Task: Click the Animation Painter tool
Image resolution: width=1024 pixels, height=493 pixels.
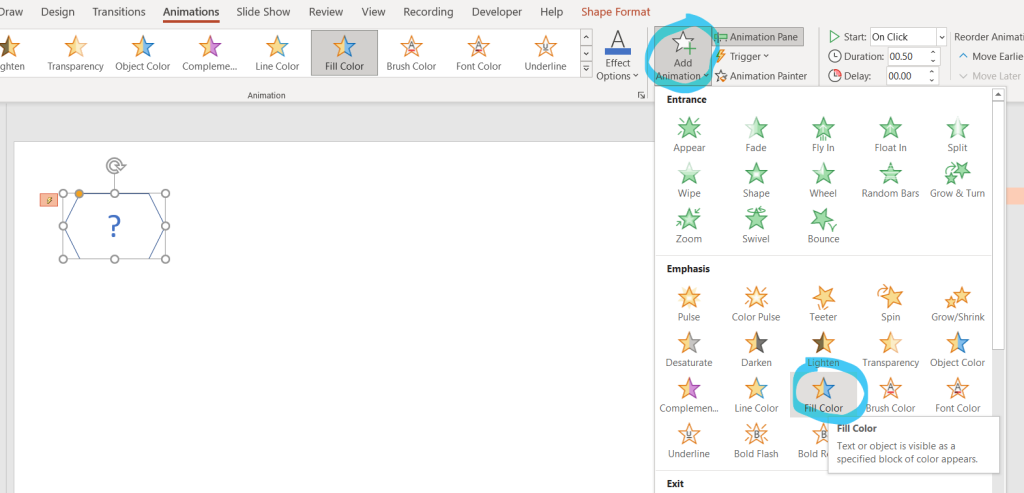Action: click(761, 76)
